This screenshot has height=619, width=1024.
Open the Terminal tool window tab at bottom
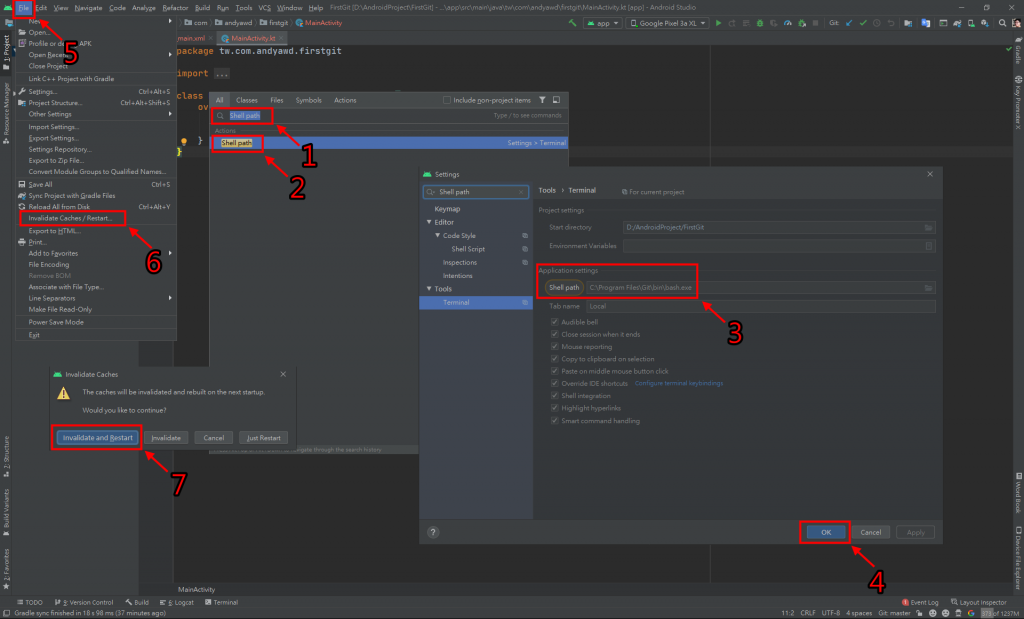point(221,602)
